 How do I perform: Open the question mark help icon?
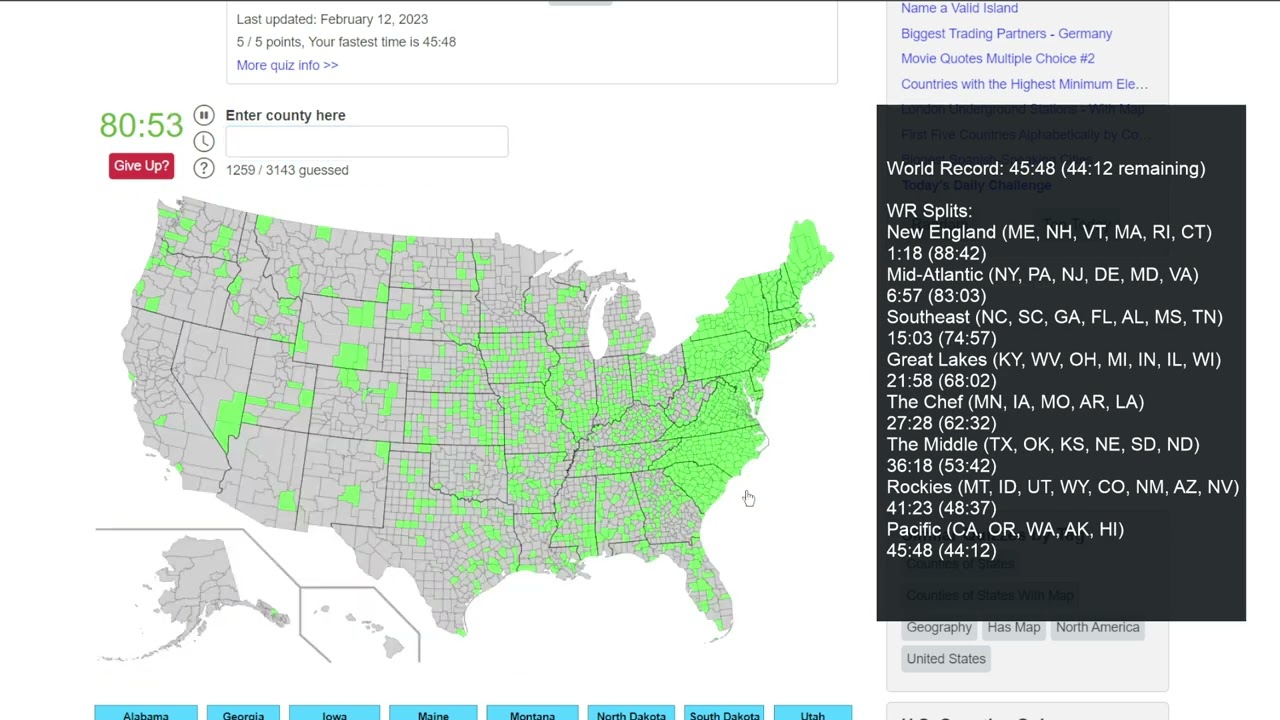pos(204,169)
